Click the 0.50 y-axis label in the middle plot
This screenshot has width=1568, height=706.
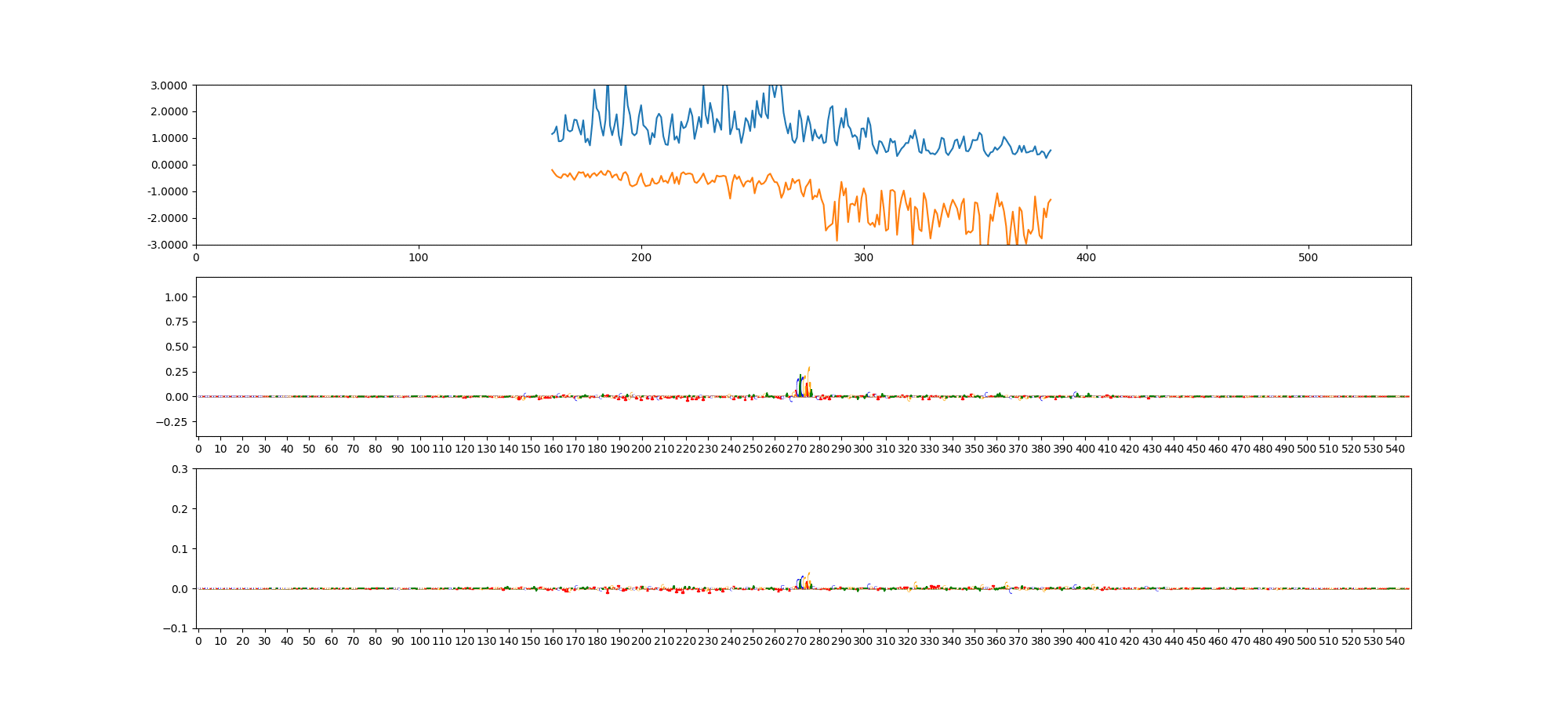tap(176, 347)
